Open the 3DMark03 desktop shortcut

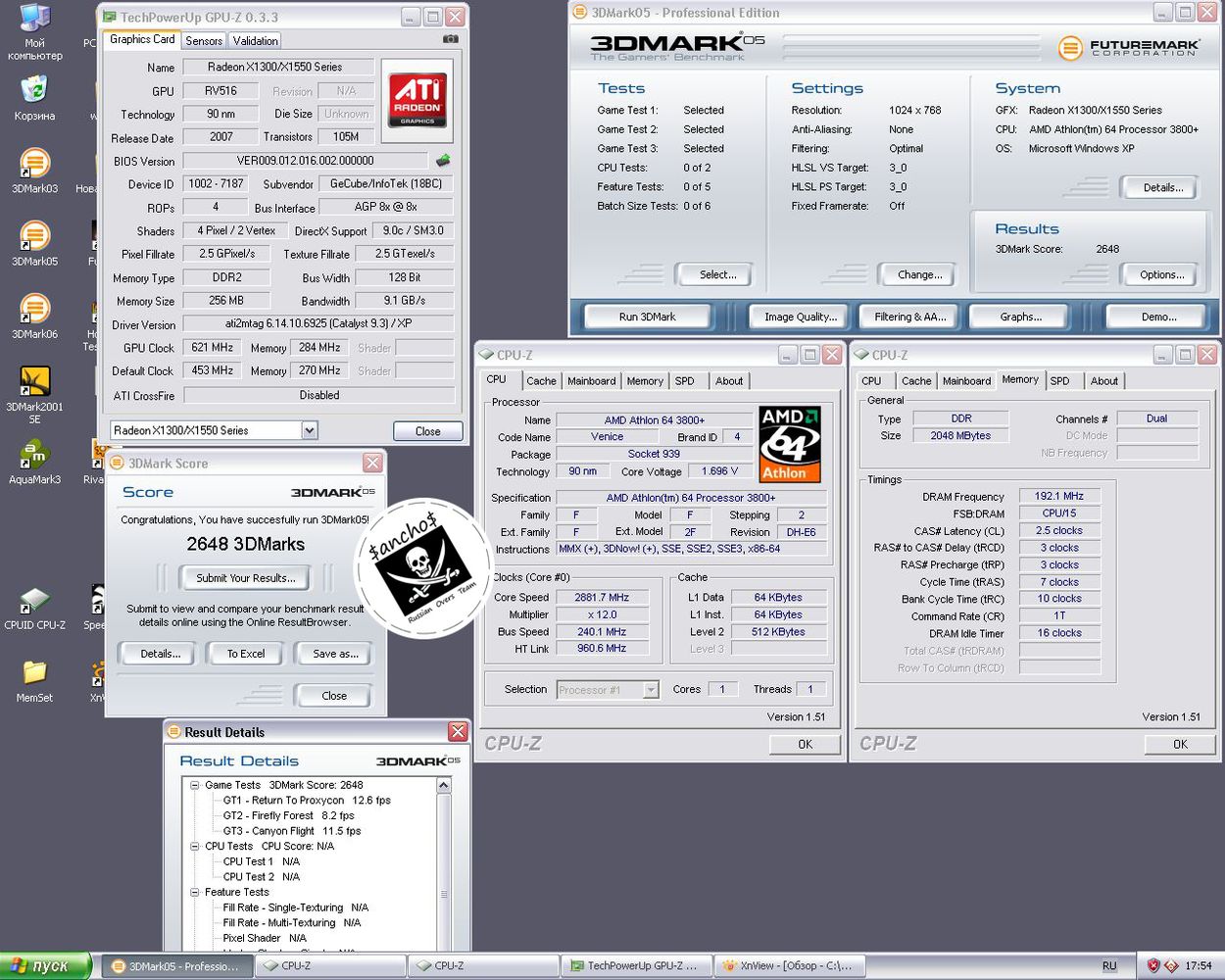34,170
